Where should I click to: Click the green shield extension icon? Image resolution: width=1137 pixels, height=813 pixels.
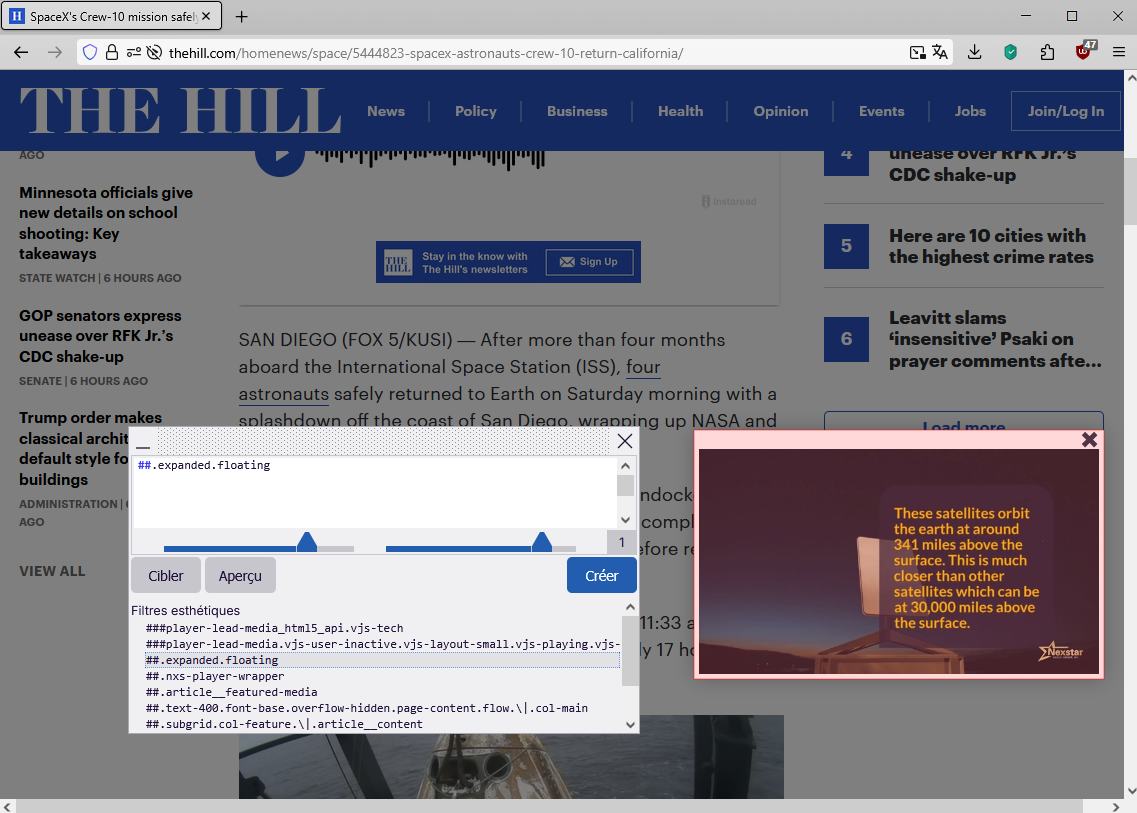[1010, 52]
